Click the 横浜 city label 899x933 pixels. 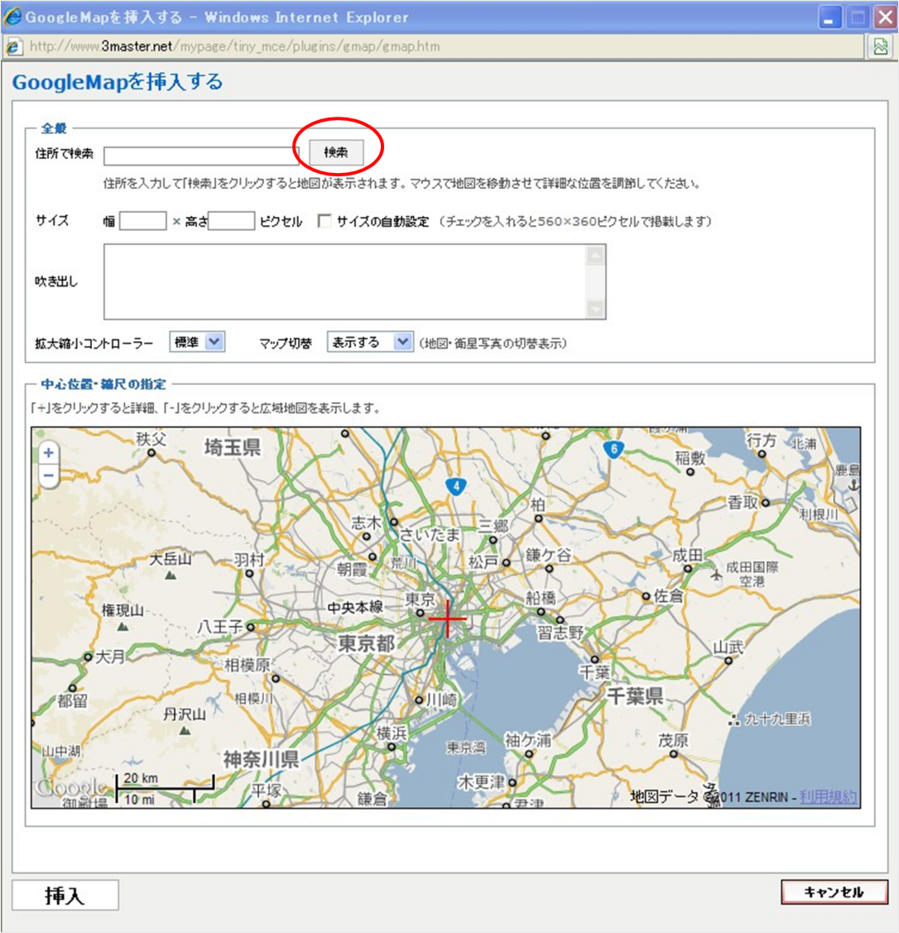(x=391, y=733)
